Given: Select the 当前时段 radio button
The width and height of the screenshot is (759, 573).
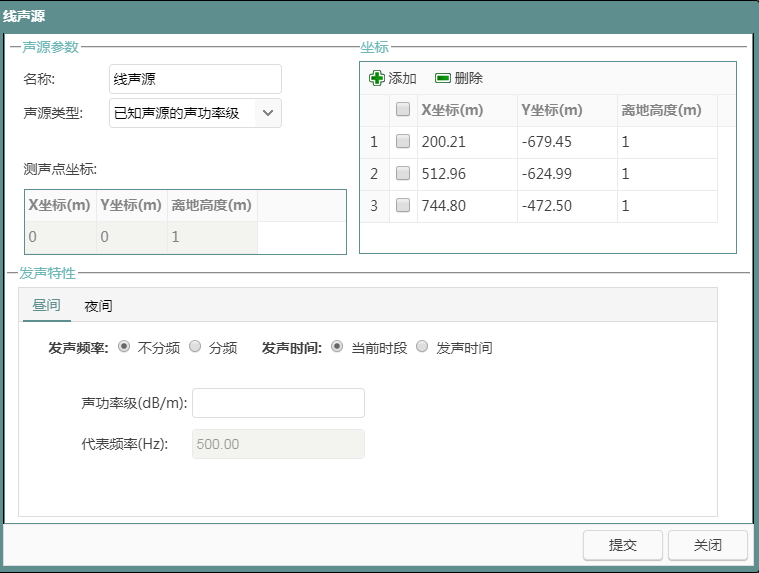Looking at the screenshot, I should pos(337,347).
